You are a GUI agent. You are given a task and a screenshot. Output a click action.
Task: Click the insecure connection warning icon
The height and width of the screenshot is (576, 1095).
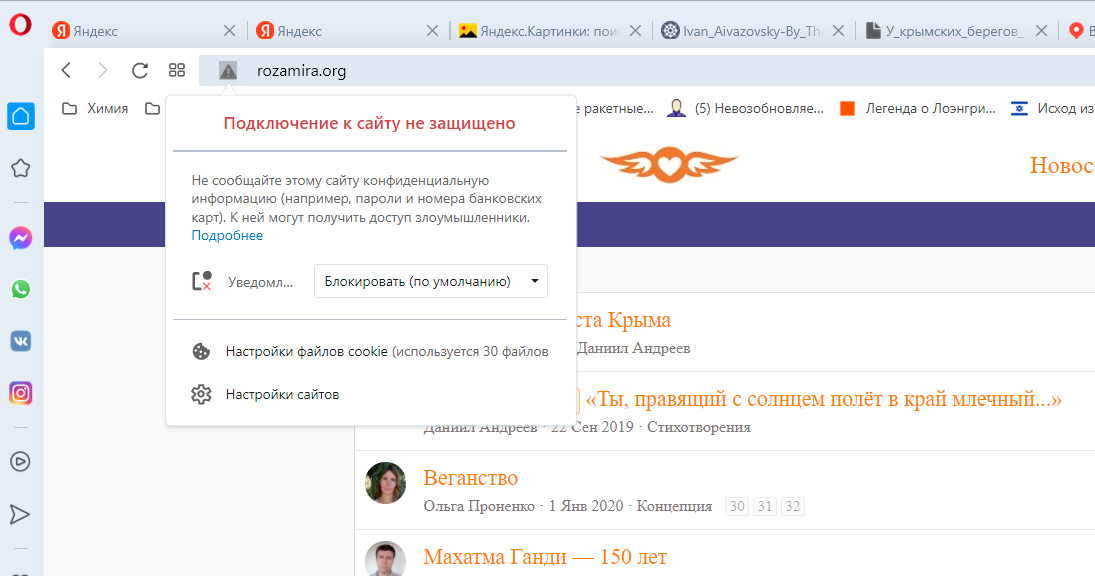(228, 71)
